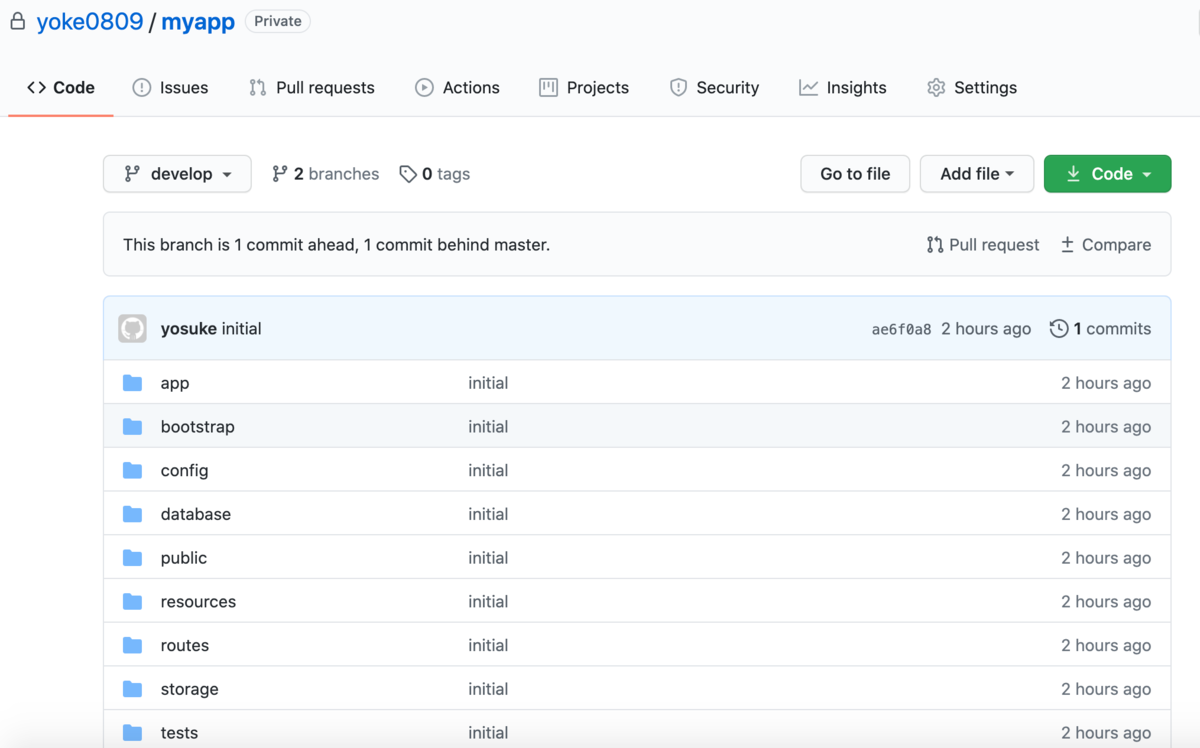Image resolution: width=1200 pixels, height=748 pixels.
Task: Click the private lock icon beside yoke0809
Action: [x=18, y=21]
